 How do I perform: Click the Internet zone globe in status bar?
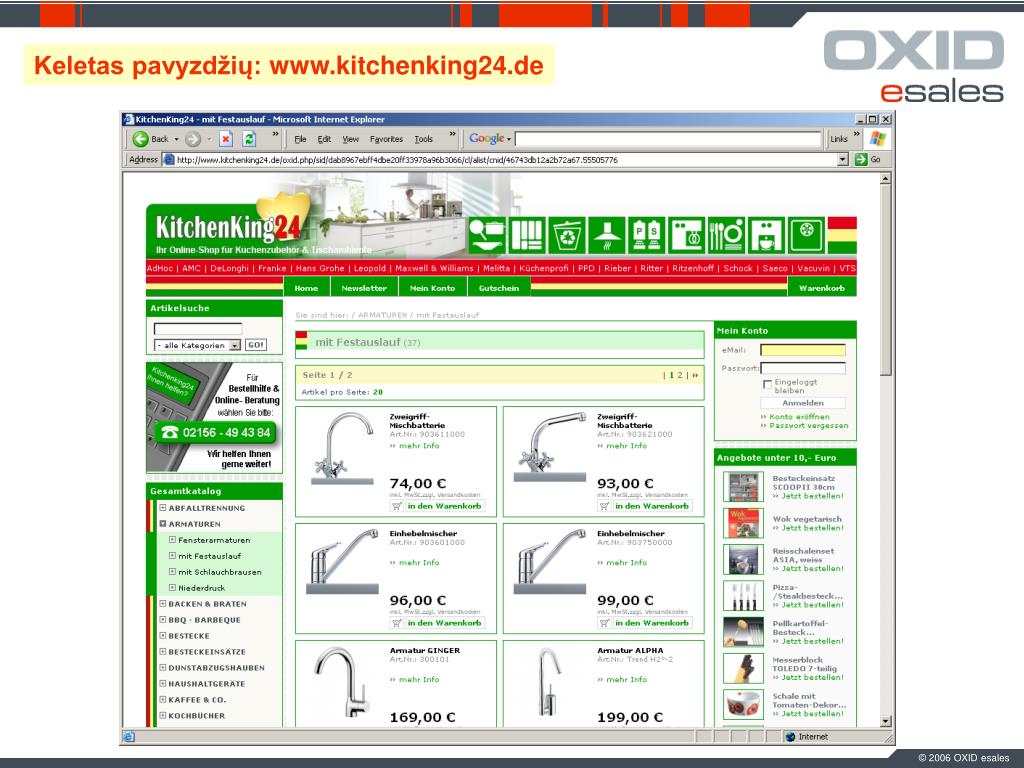(790, 737)
